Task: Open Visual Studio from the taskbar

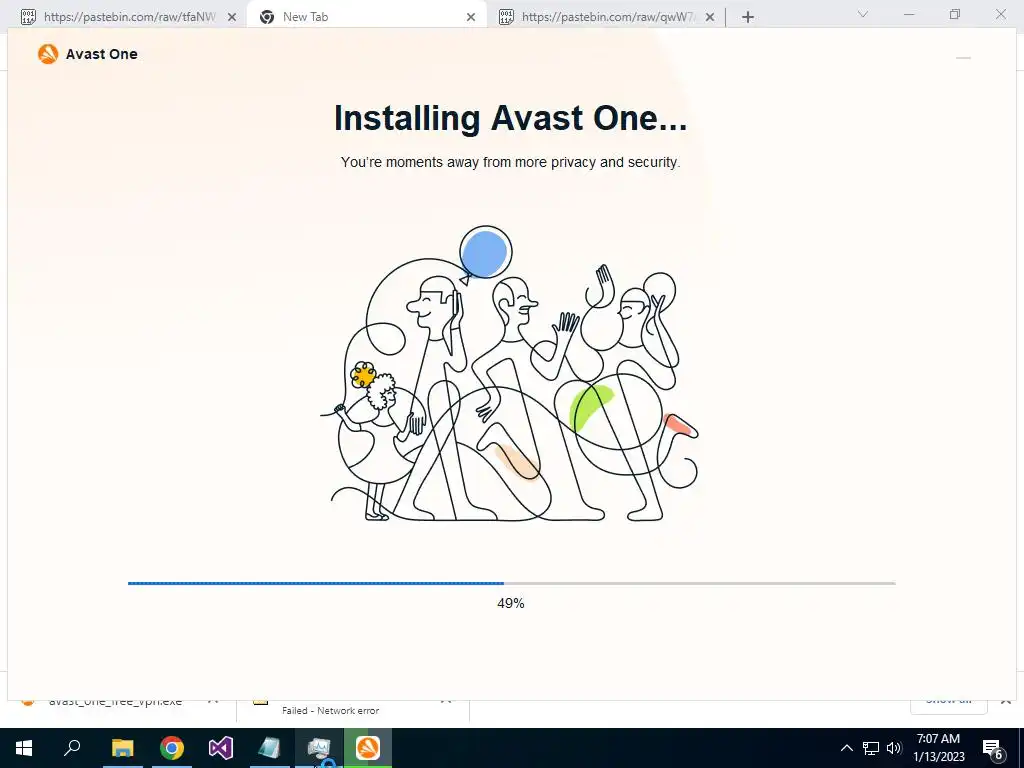Action: [x=221, y=748]
